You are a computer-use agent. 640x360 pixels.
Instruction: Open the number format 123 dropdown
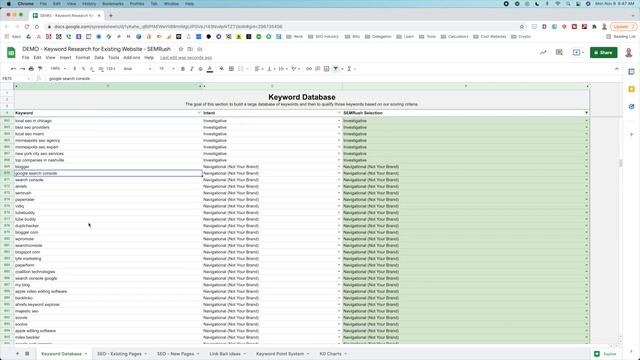[111, 69]
